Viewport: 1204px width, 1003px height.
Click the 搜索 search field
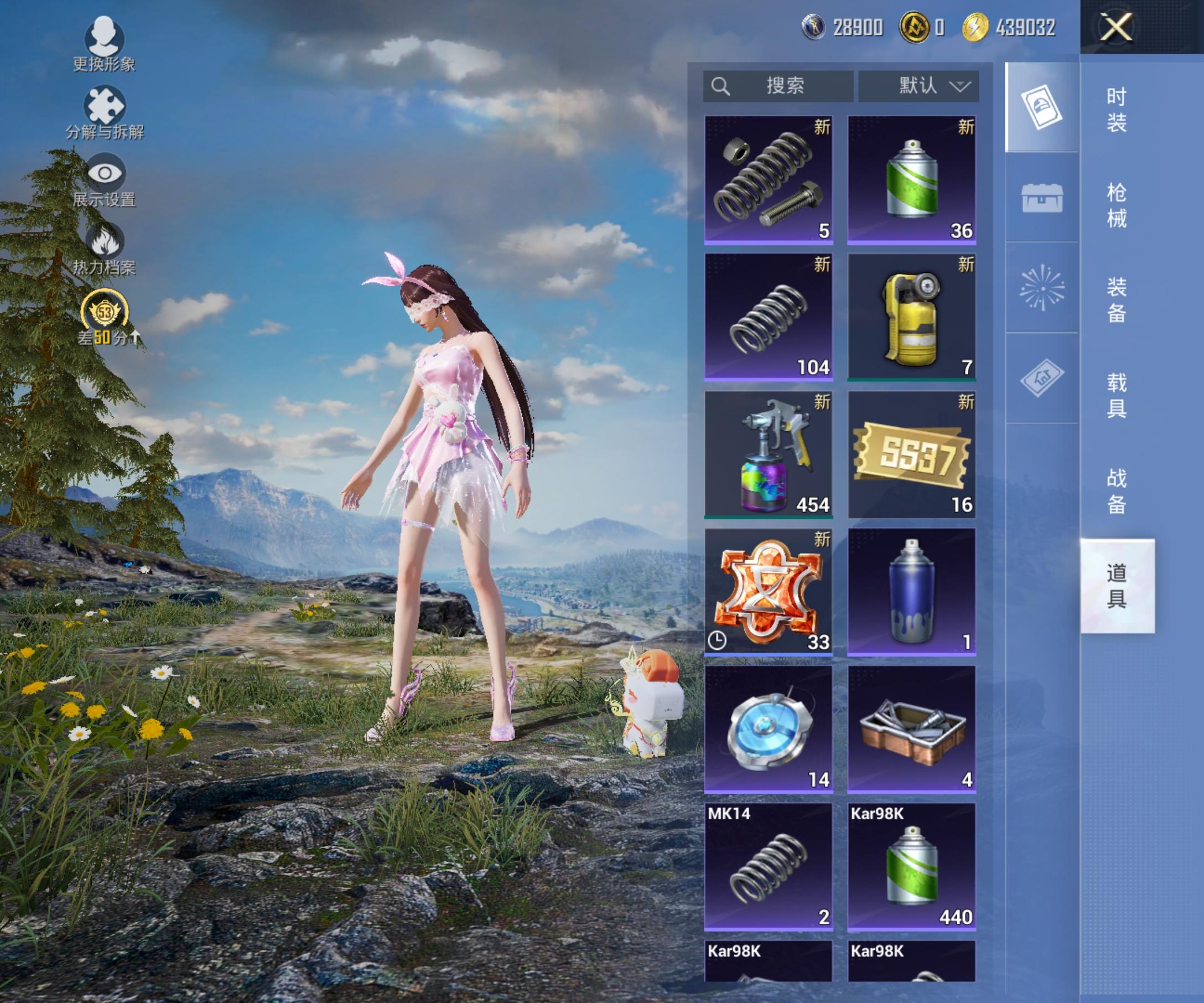tap(778, 86)
